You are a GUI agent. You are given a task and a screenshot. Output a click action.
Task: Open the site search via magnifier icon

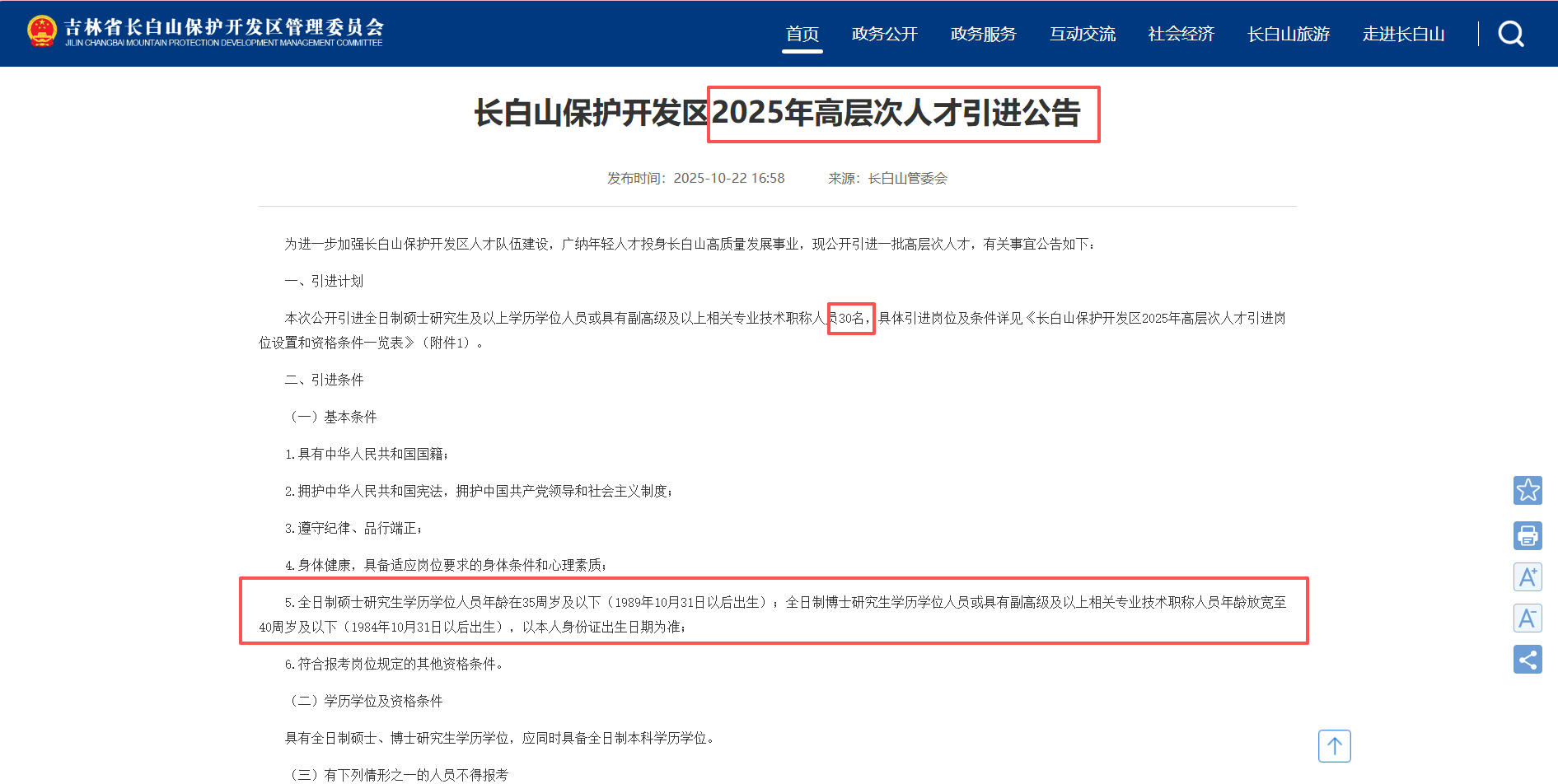1510,33
